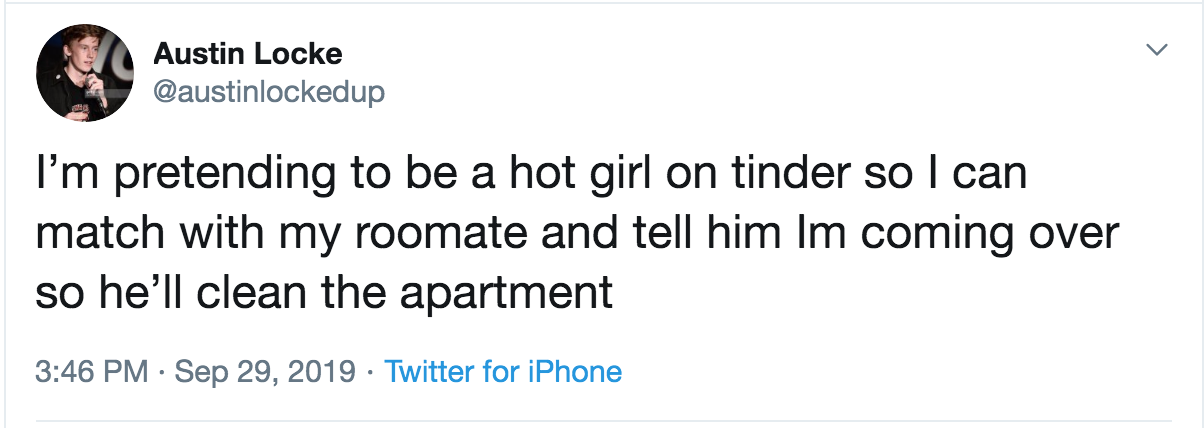The image size is (1204, 428).
Task: Click the word "pretending" in the tweet
Action: pyautogui.click(x=211, y=177)
